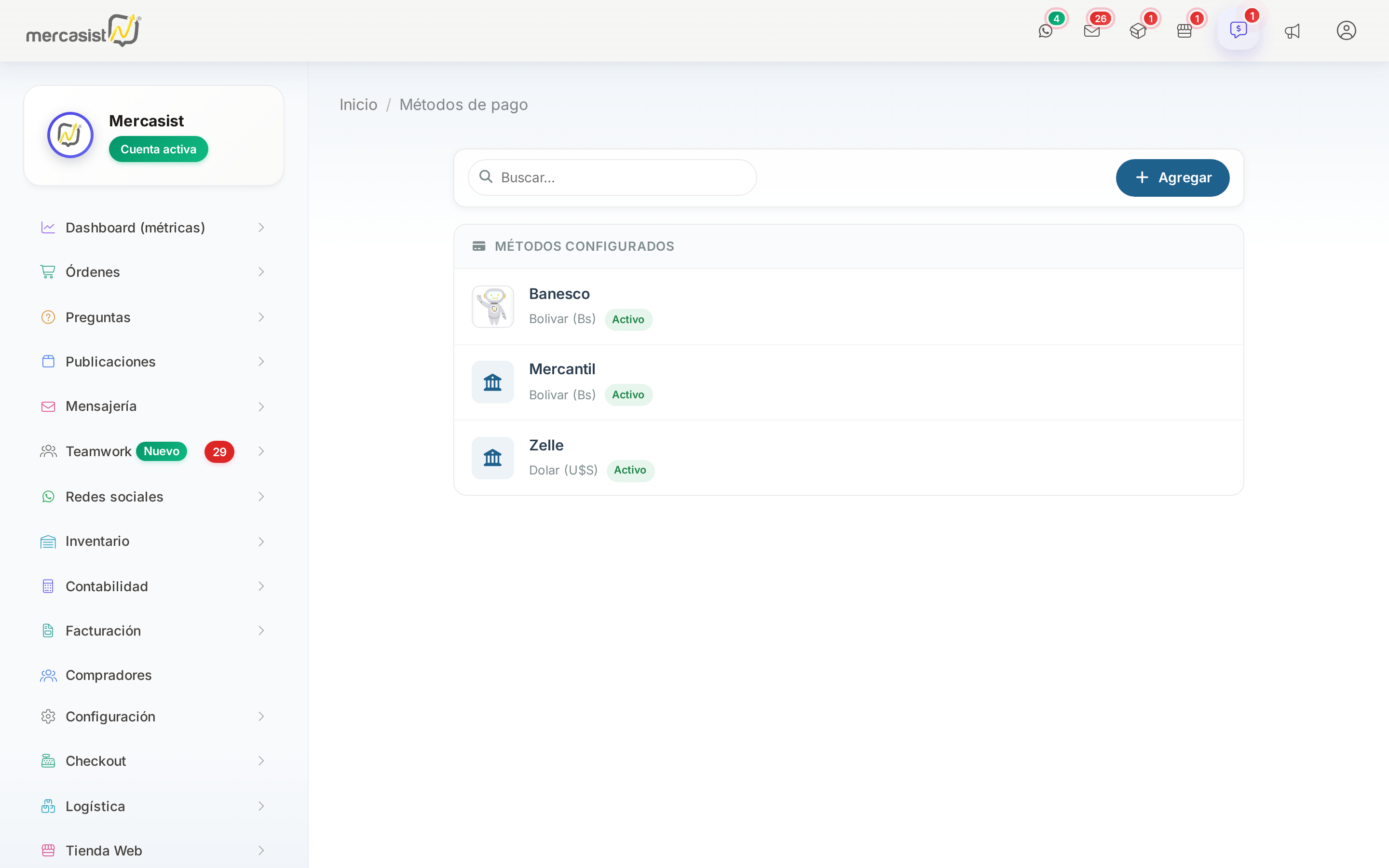Open the Mercantil payment method

(x=848, y=382)
